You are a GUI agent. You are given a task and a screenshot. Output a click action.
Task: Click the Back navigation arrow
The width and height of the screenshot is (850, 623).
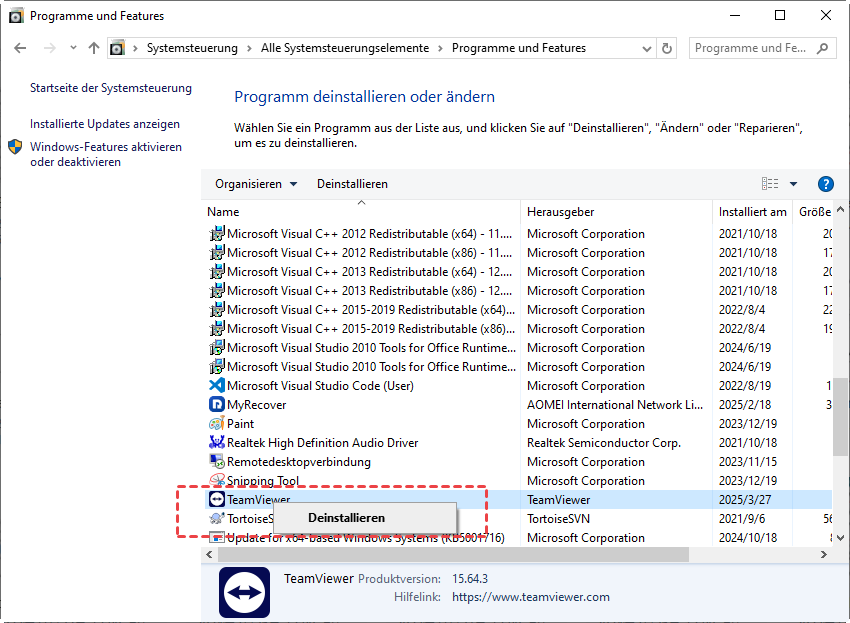20,48
